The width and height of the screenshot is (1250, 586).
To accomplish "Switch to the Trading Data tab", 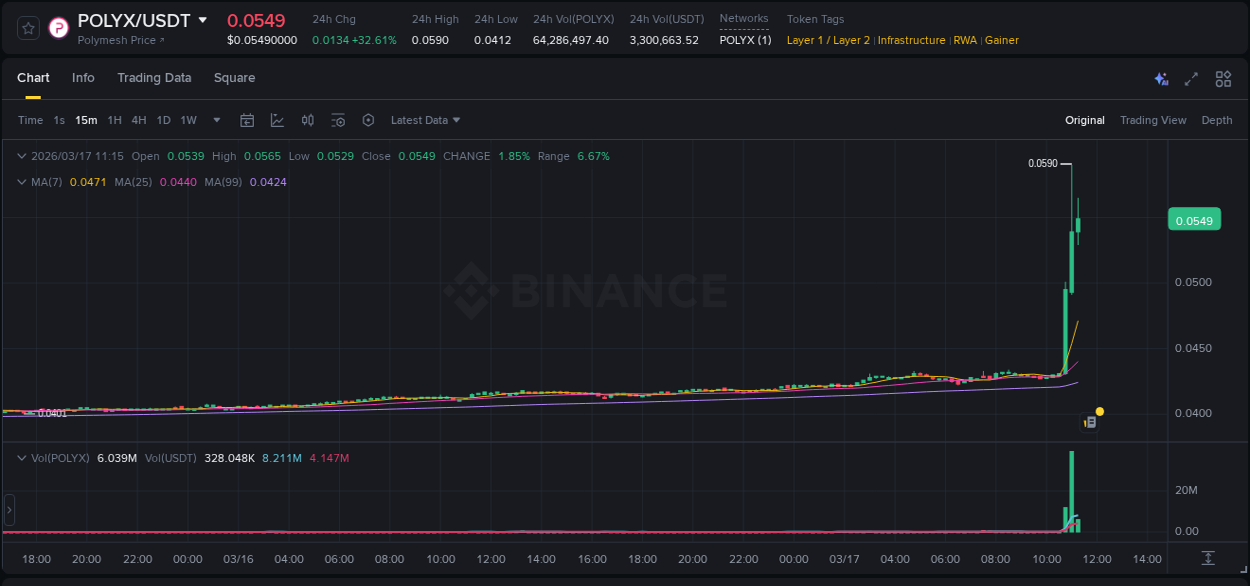I will [x=154, y=78].
